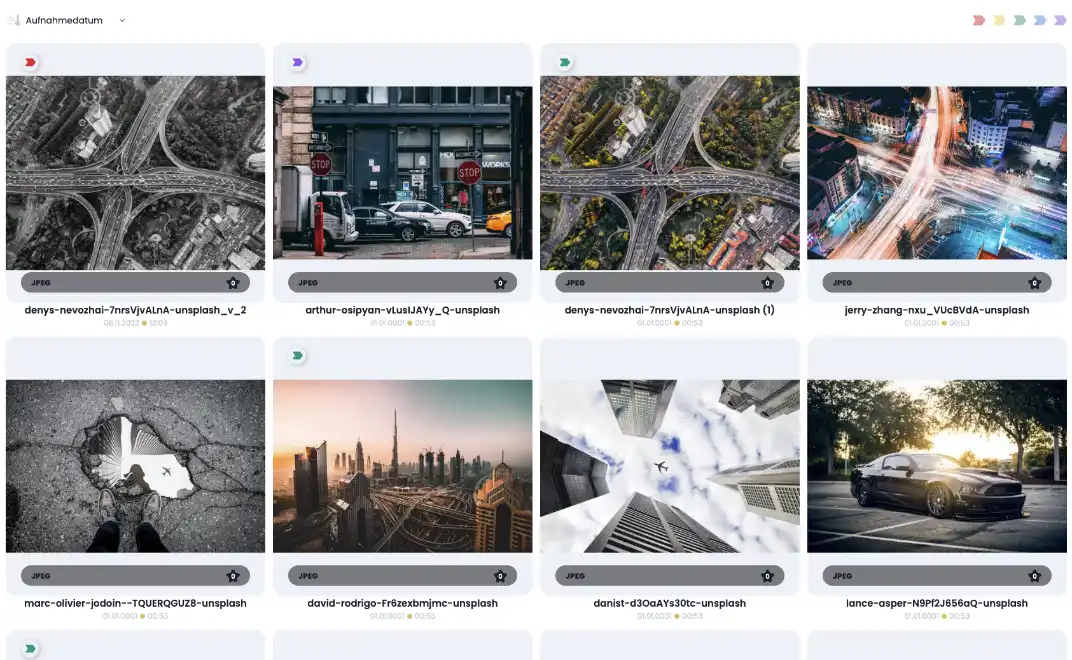Filter by the red color tag
The height and width of the screenshot is (660, 1072).
pos(979,20)
